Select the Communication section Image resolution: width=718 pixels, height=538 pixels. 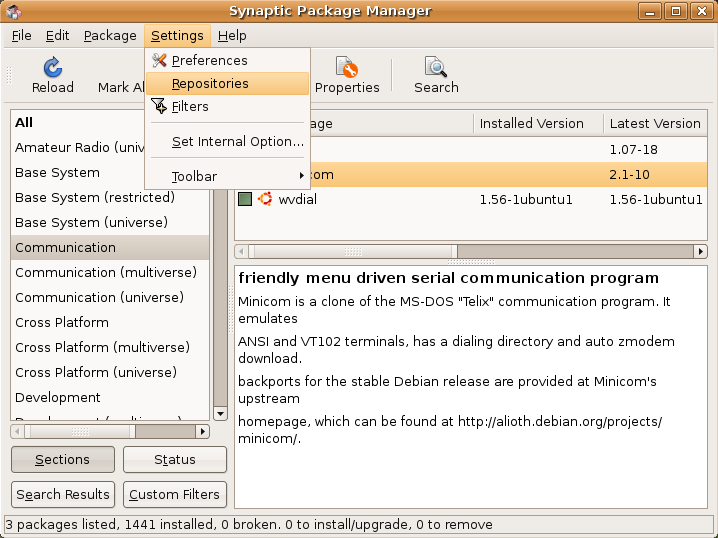pyautogui.click(x=110, y=248)
